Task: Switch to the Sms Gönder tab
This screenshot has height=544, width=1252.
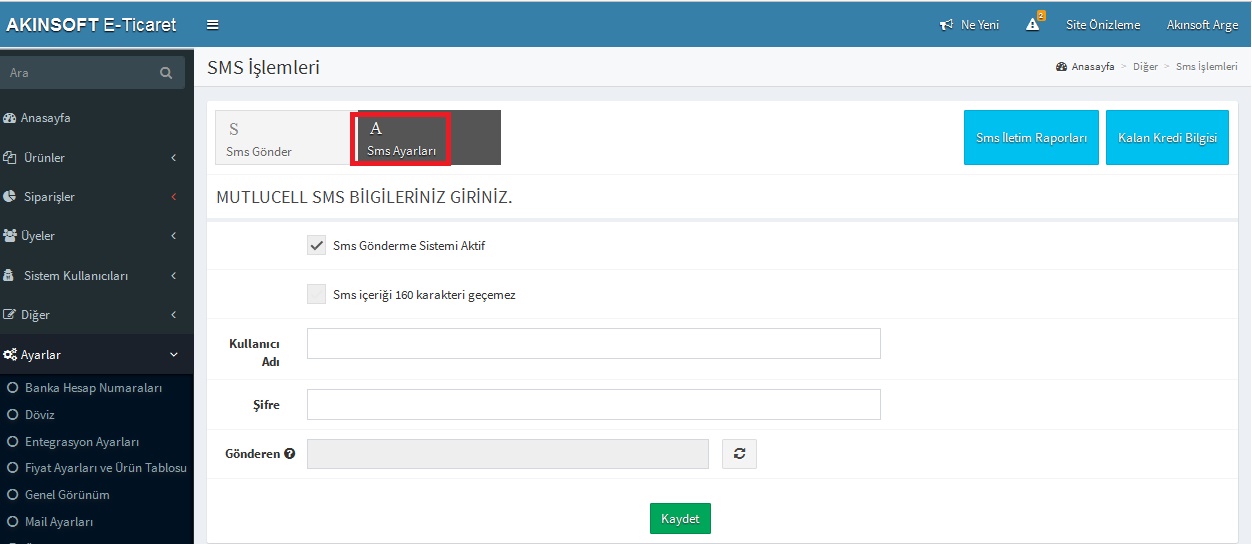Action: pyautogui.click(x=286, y=138)
